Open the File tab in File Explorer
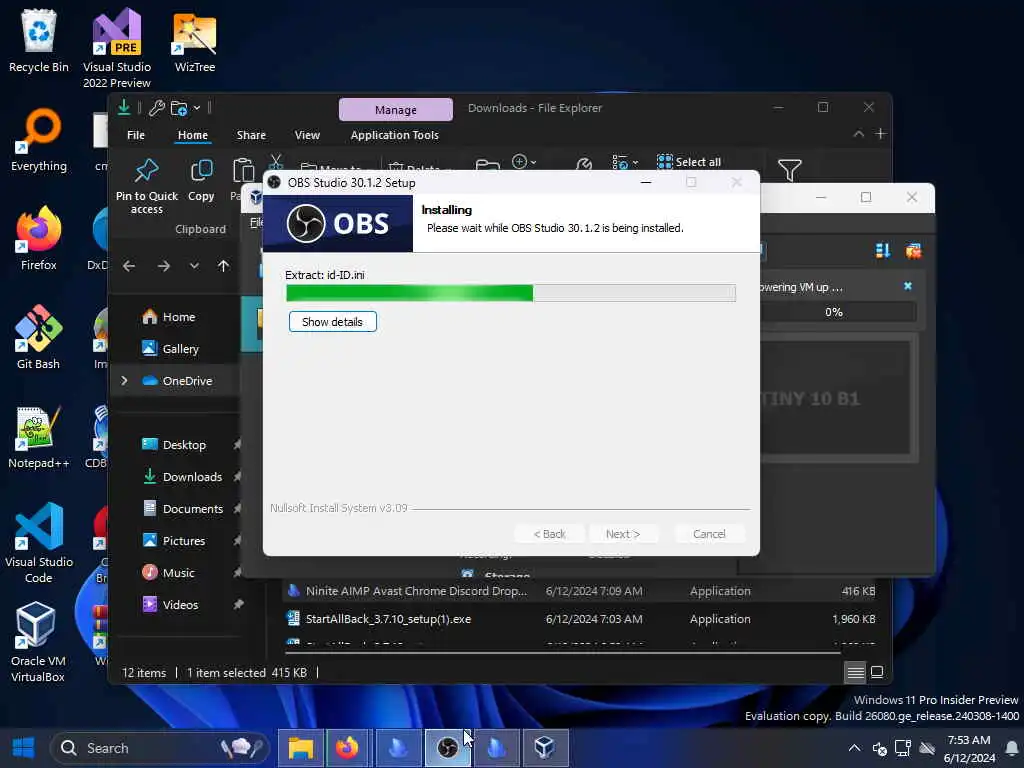The width and height of the screenshot is (1024, 768). click(136, 135)
